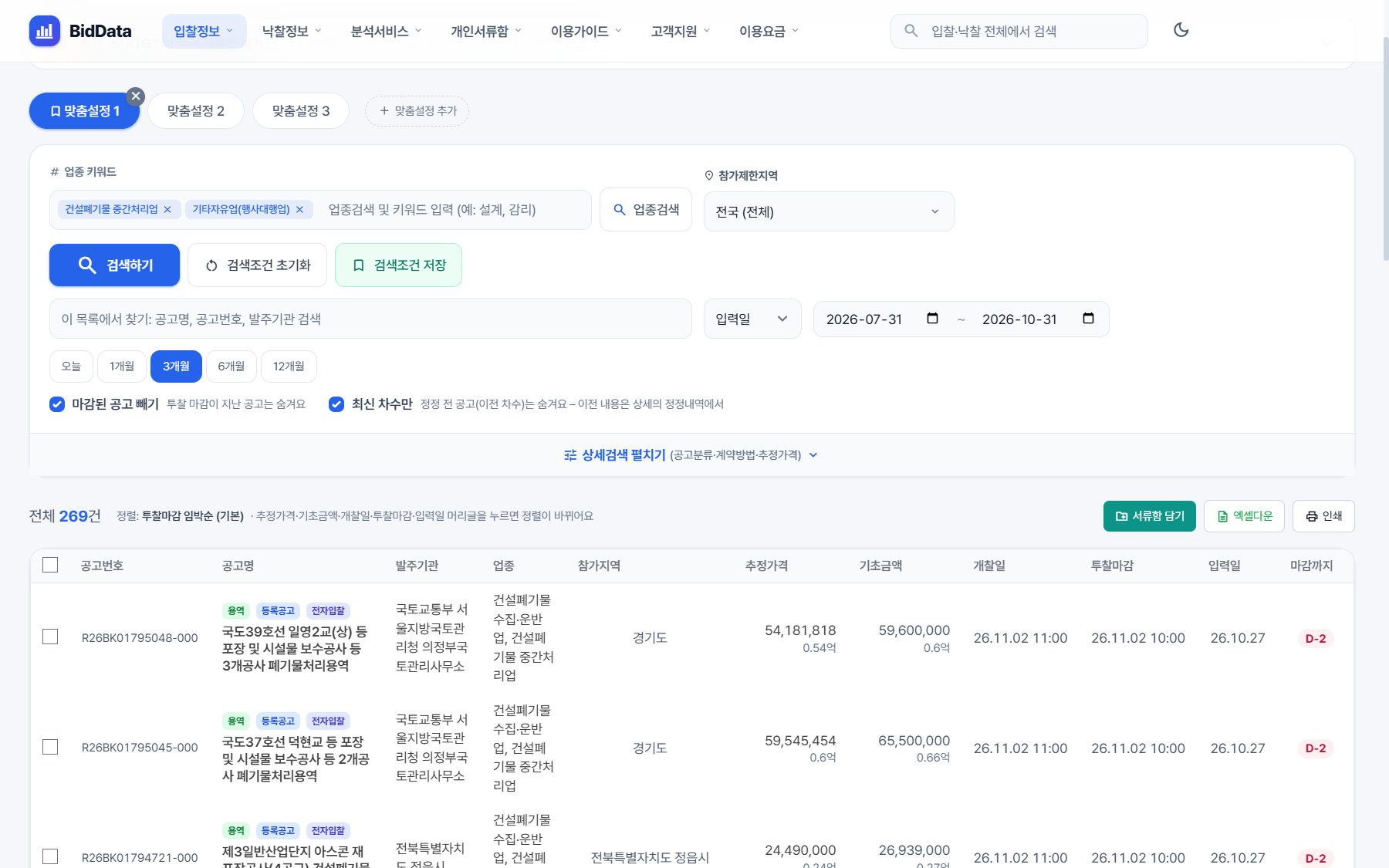This screenshot has width=1389, height=868.
Task: Open 업종검색 industry search
Action: click(x=646, y=210)
